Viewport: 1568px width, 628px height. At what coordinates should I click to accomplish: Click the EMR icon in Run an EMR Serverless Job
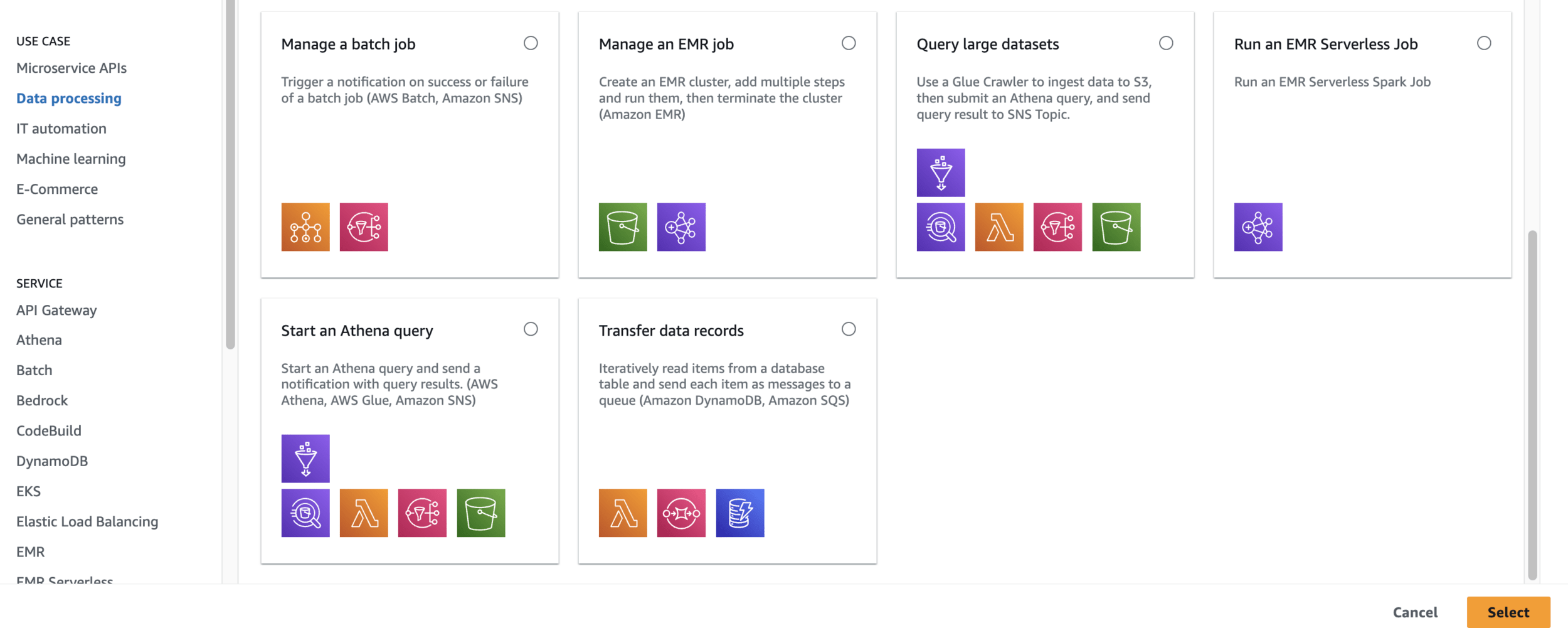click(1258, 227)
